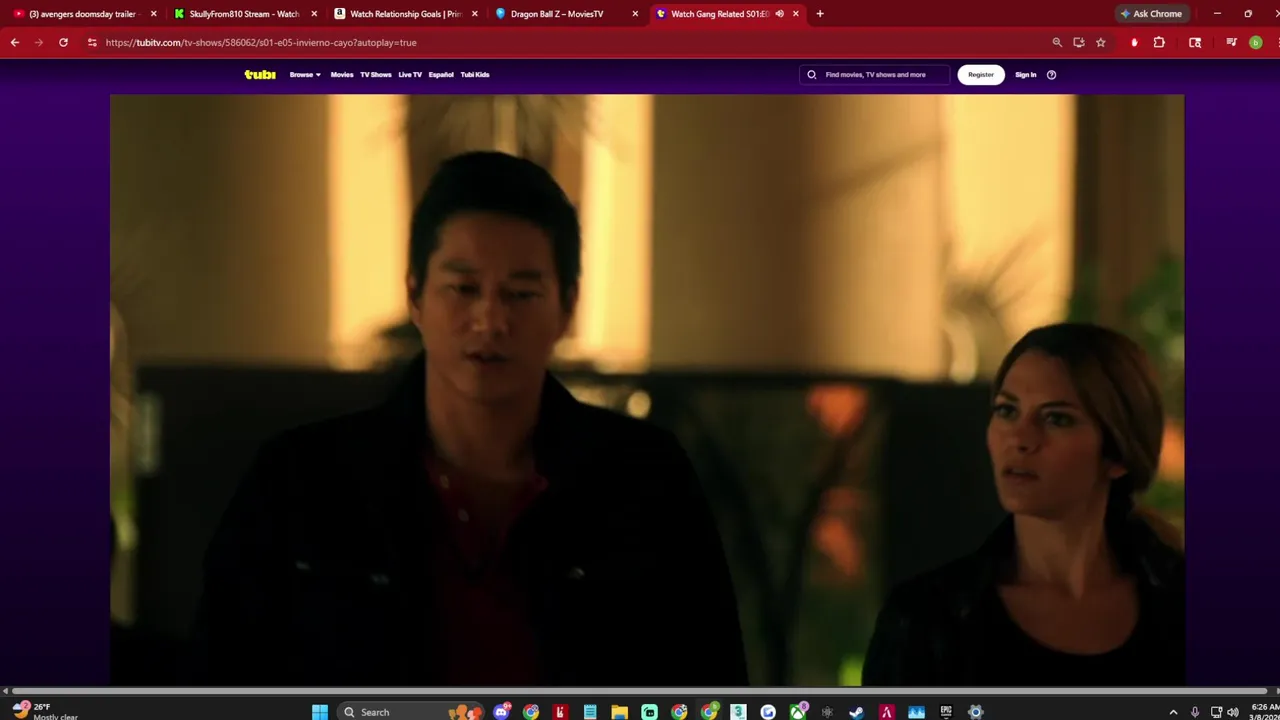Image resolution: width=1280 pixels, height=720 pixels.
Task: Open the site information icon in address bar
Action: coord(92,42)
